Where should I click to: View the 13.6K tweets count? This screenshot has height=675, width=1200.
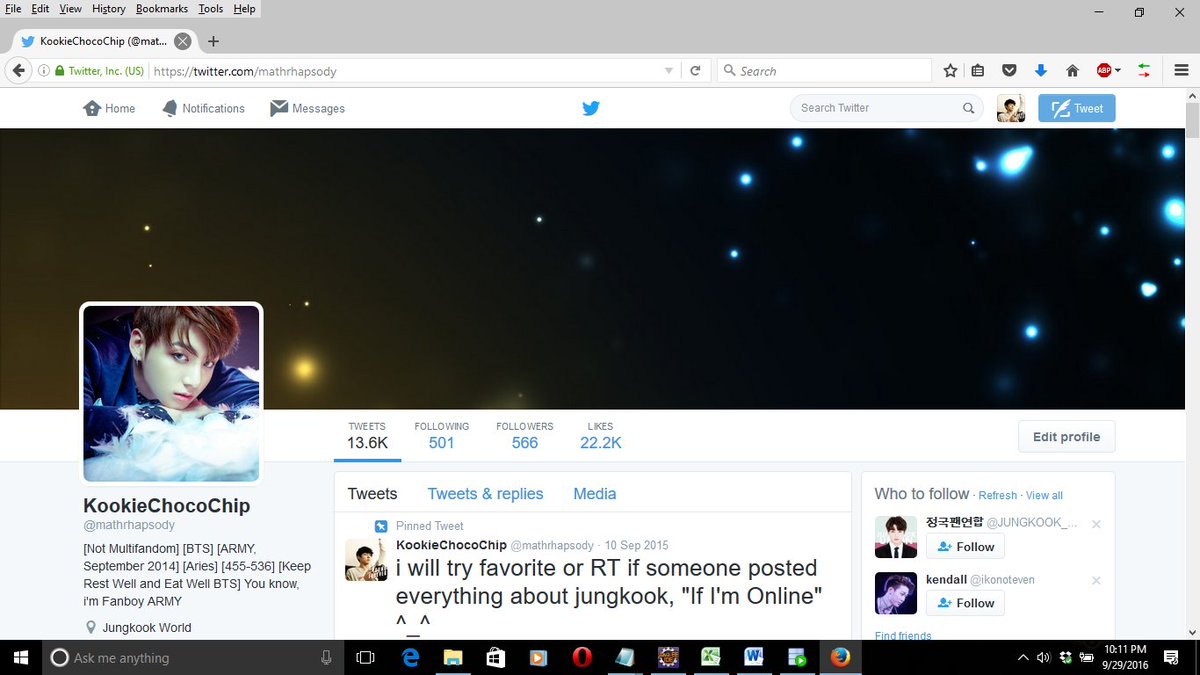pyautogui.click(x=368, y=436)
